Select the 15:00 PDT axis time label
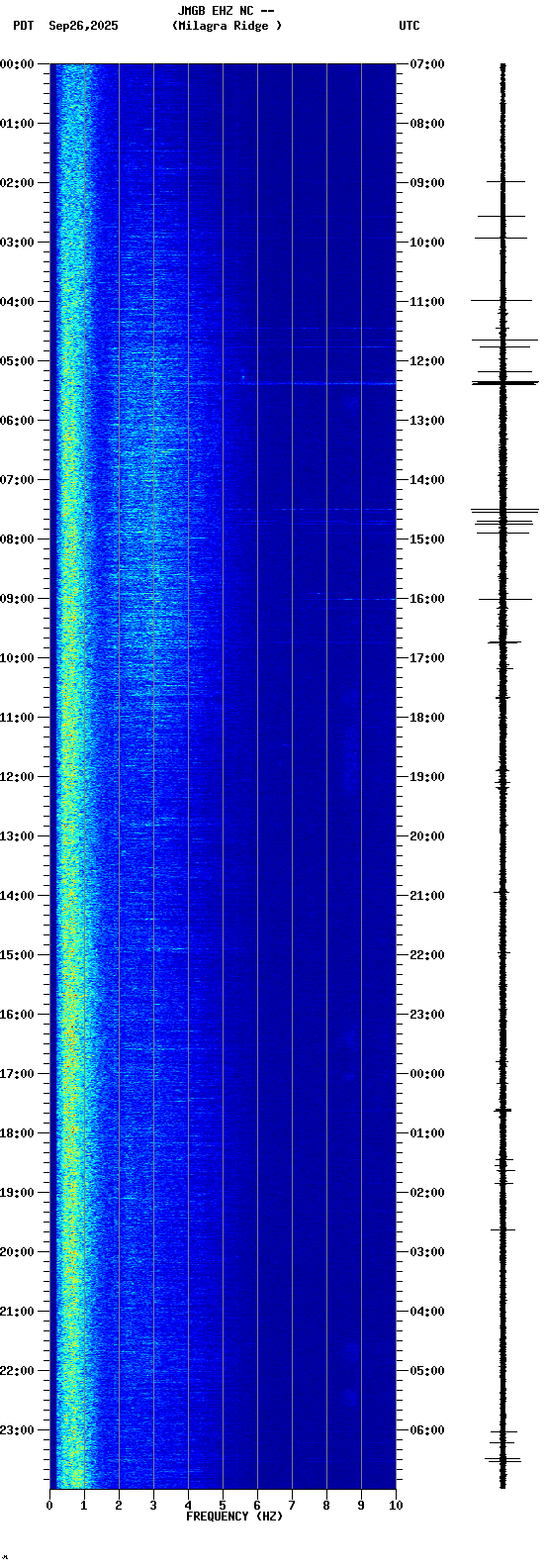This screenshot has width=546, height=1568. [17, 955]
